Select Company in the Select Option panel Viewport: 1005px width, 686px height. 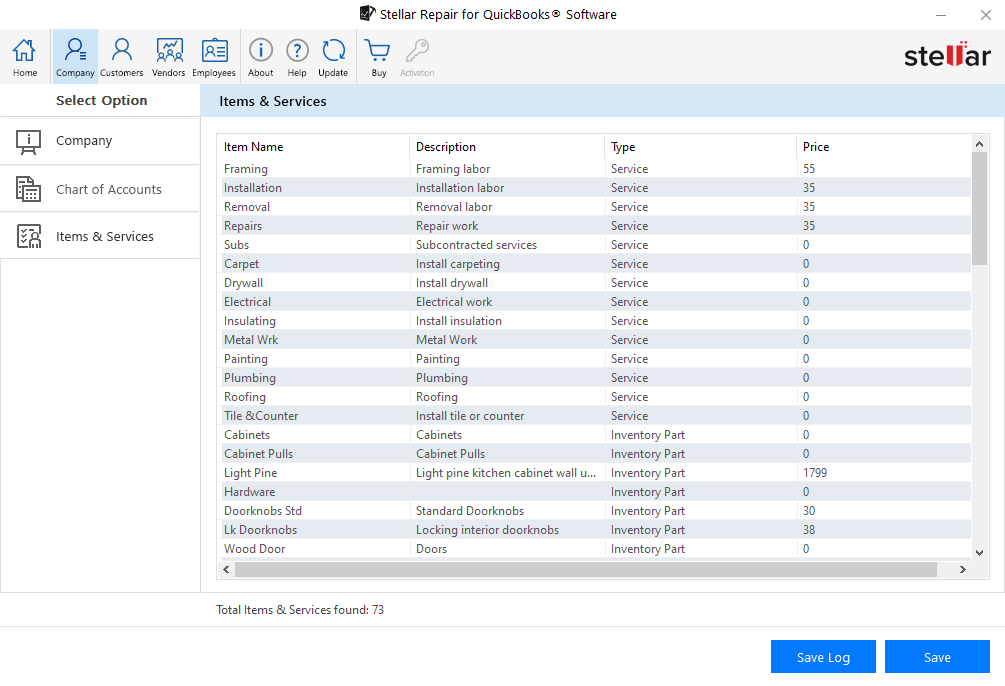[100, 141]
